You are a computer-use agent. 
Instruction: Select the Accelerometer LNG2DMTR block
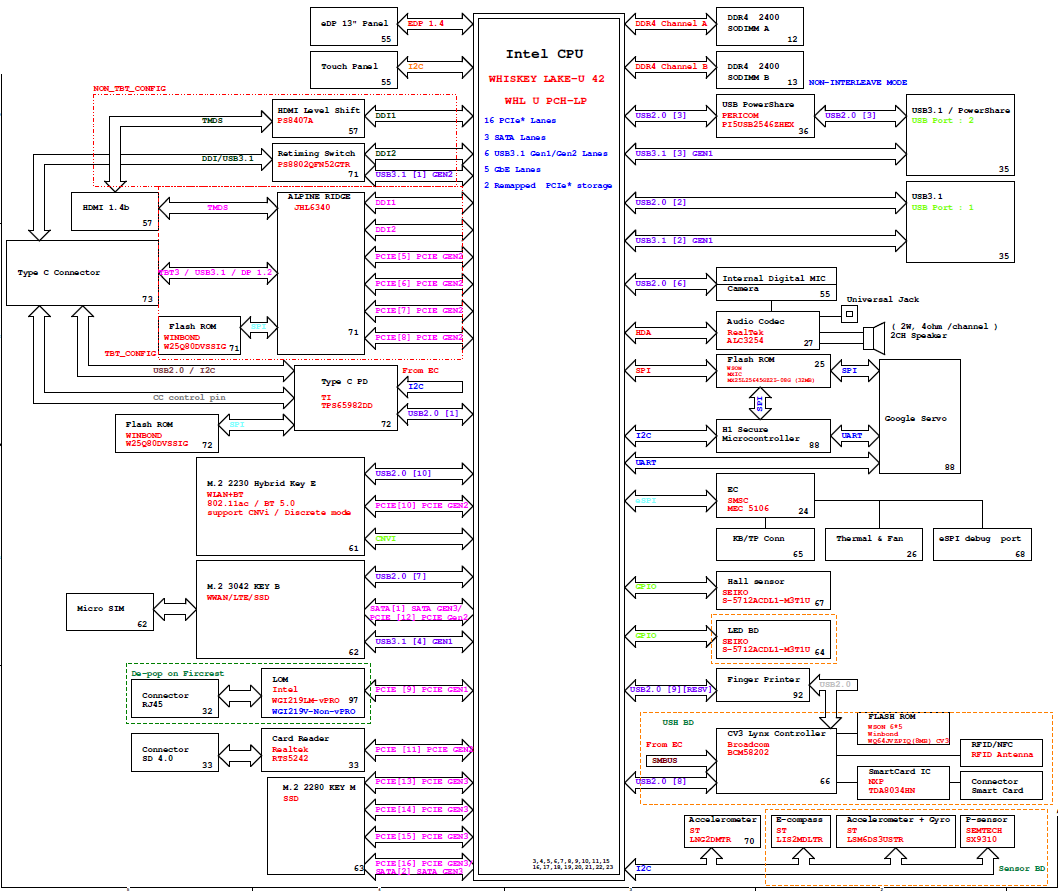point(722,831)
